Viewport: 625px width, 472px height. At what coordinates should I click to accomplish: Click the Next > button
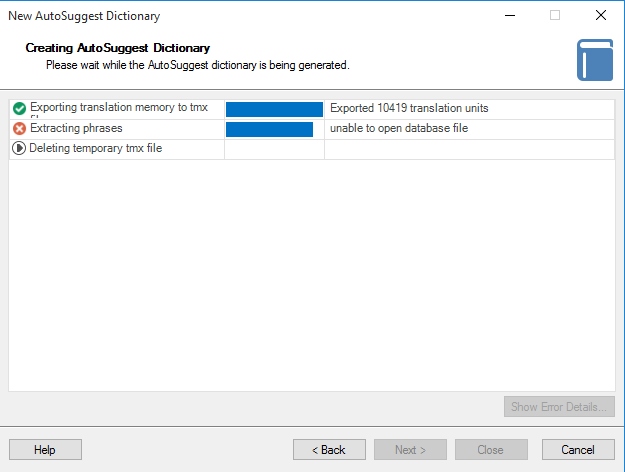(410, 450)
